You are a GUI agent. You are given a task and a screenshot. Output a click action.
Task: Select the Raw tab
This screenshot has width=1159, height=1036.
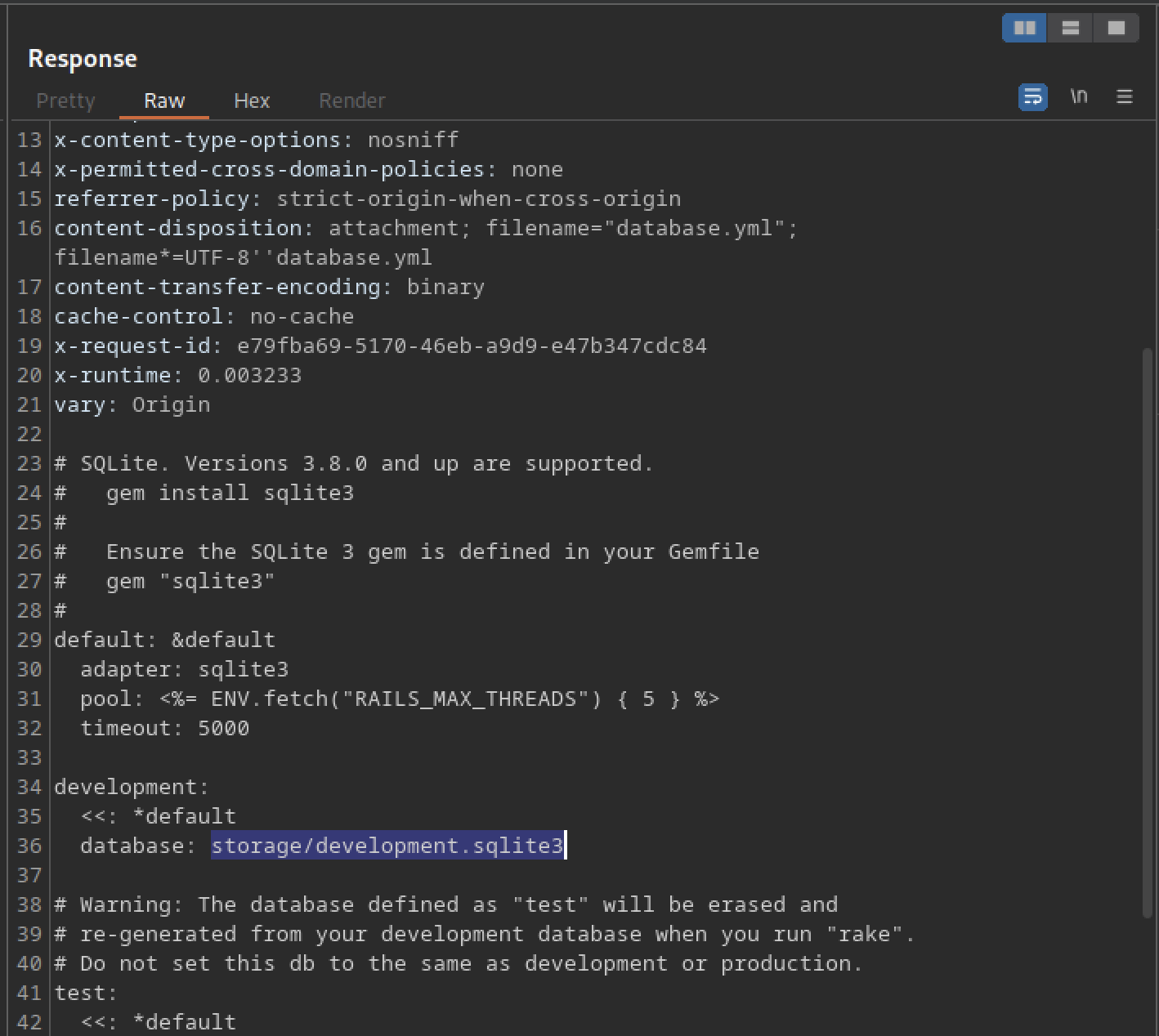click(x=164, y=100)
